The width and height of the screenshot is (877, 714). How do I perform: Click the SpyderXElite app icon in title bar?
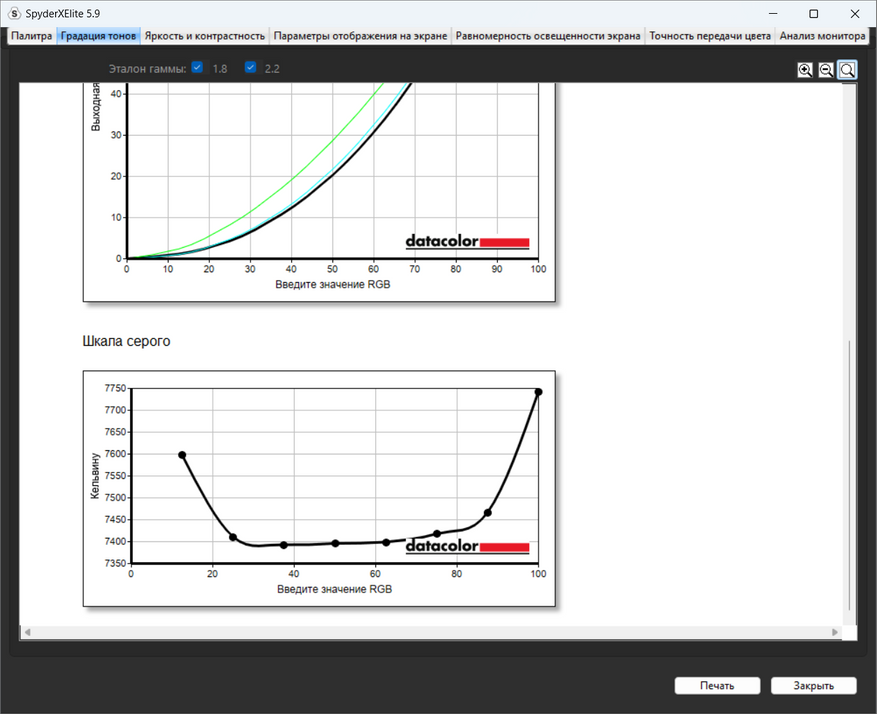[15, 13]
